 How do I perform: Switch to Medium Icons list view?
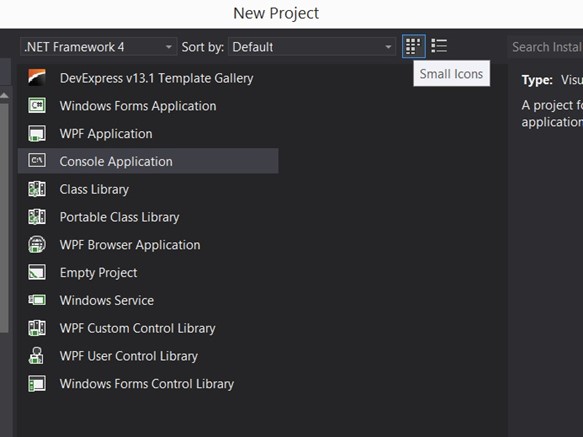pyautogui.click(x=439, y=46)
